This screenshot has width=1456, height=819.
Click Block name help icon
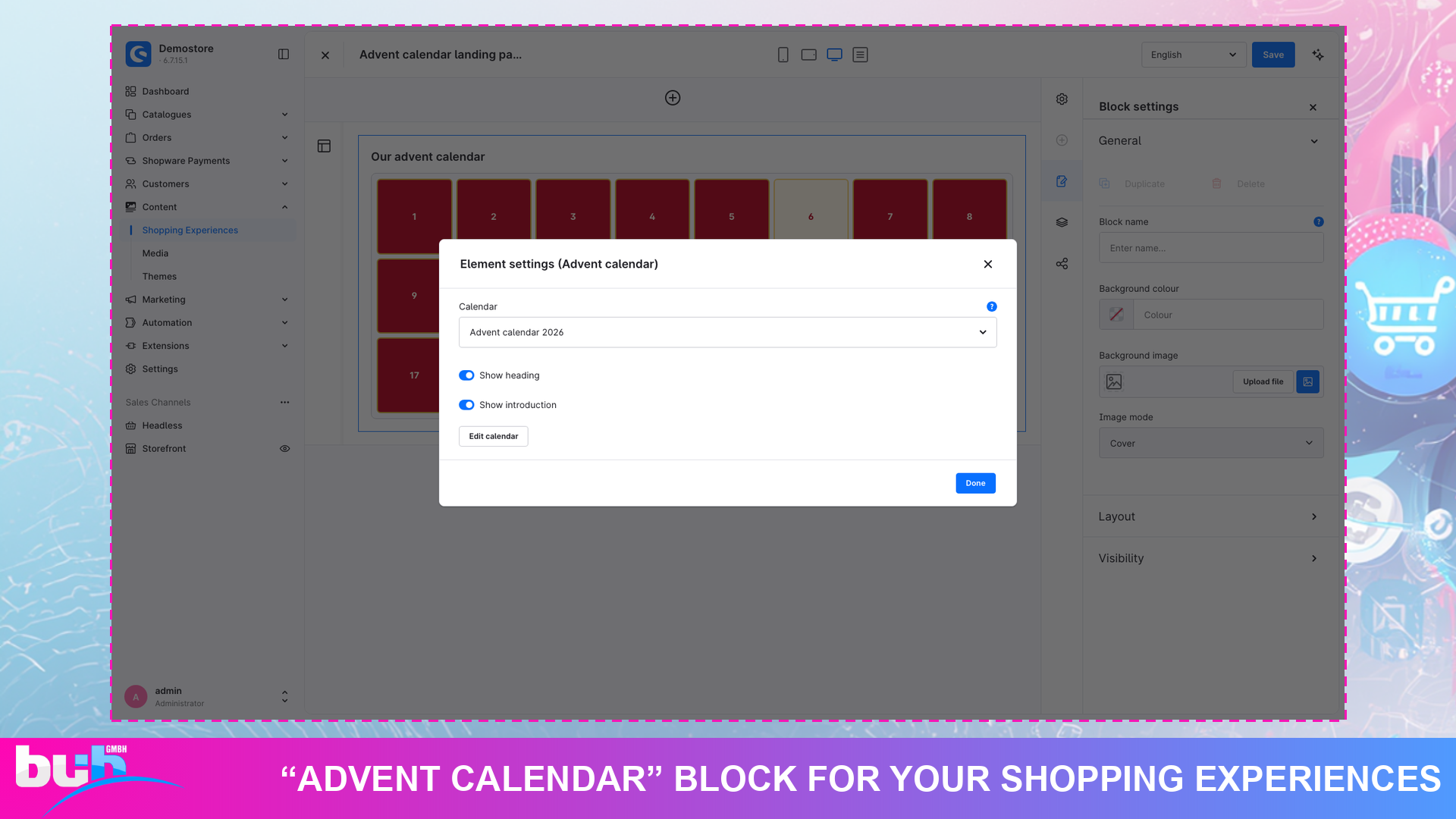pyautogui.click(x=1319, y=222)
